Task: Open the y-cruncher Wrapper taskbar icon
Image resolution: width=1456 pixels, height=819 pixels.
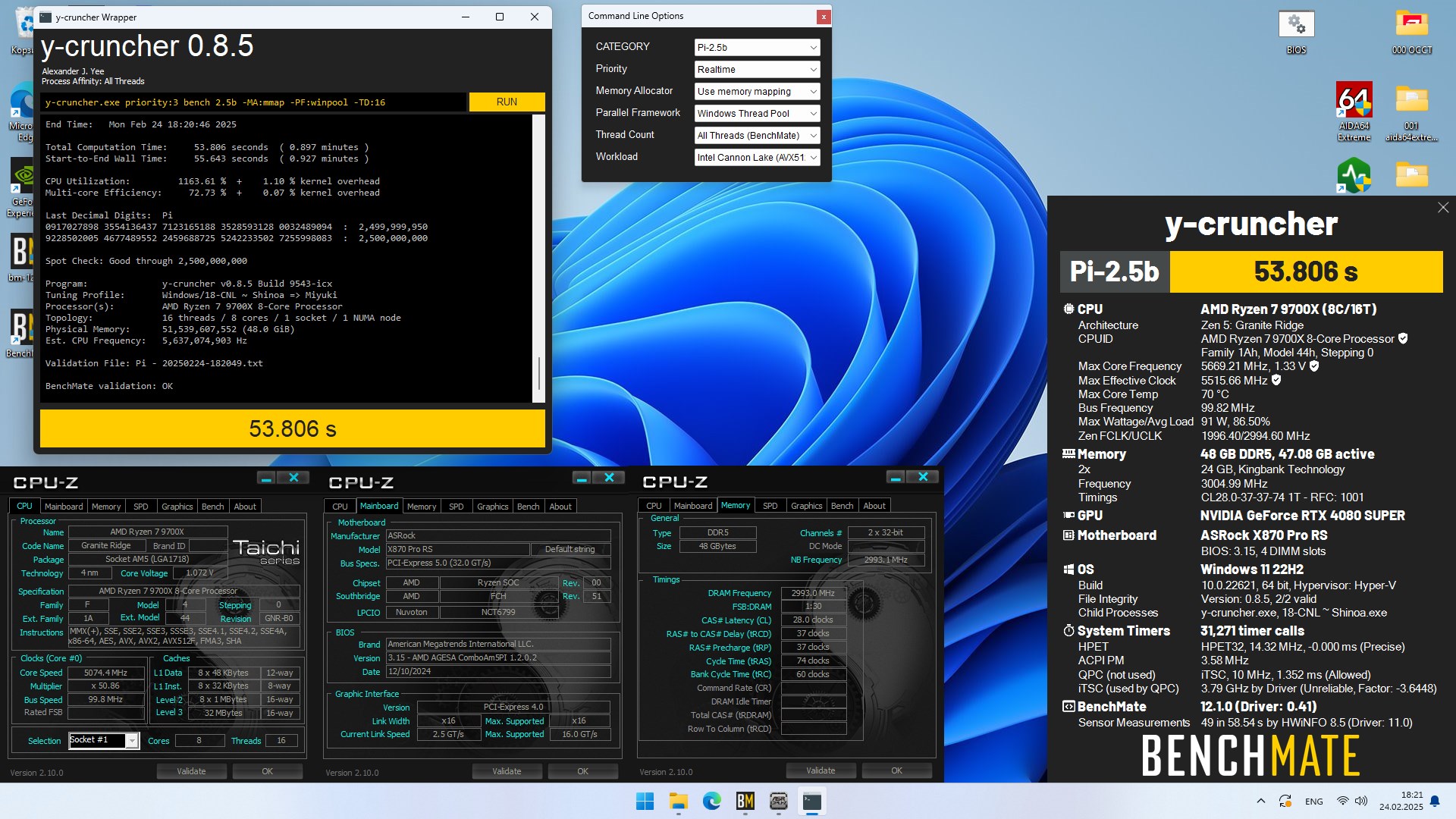Action: 811,801
